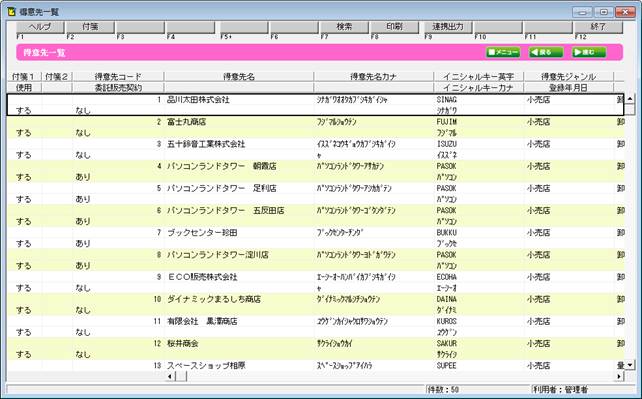Open 検索 search function

click(x=344, y=27)
